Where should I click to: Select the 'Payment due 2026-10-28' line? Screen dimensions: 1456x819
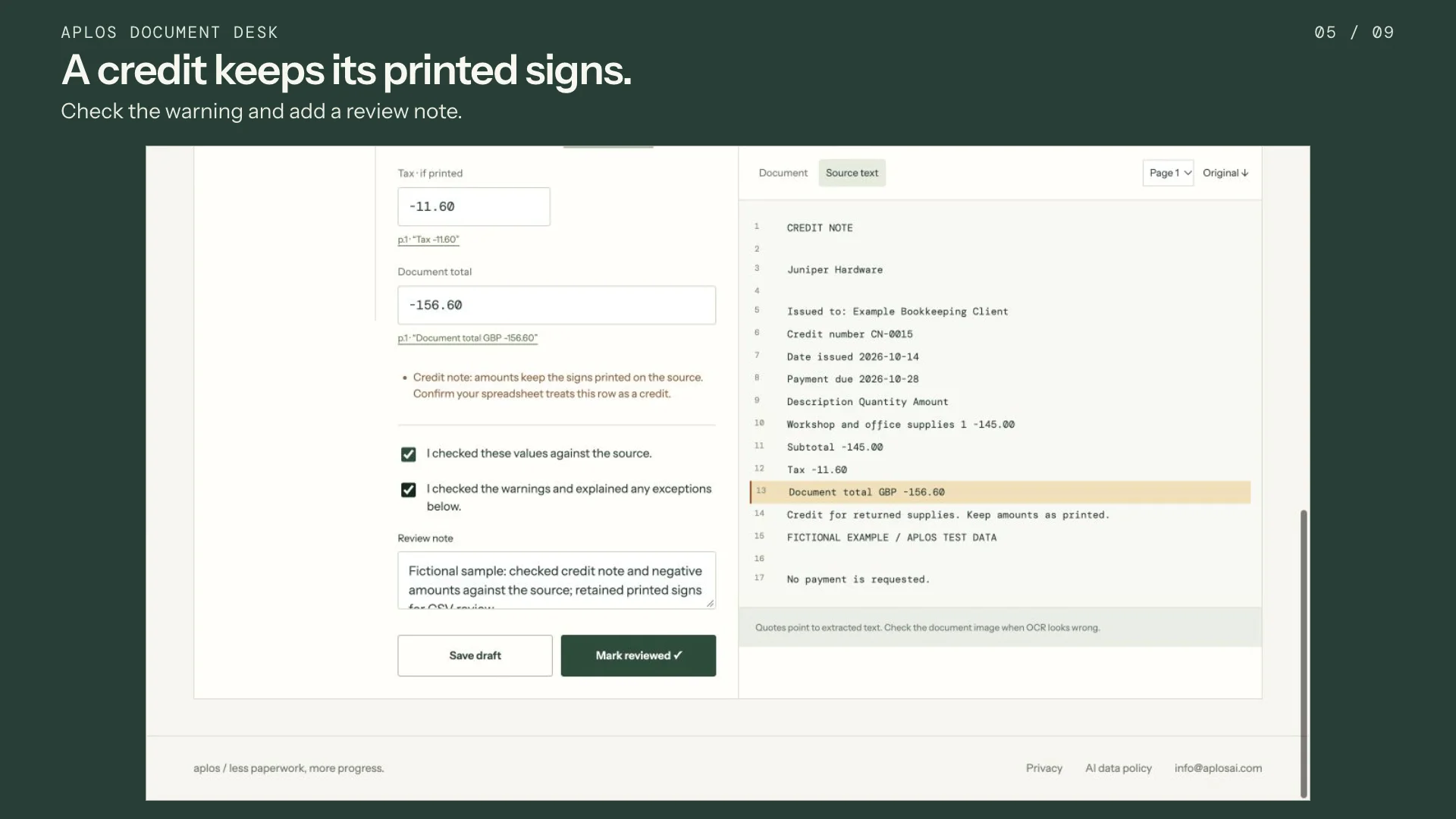[852, 379]
